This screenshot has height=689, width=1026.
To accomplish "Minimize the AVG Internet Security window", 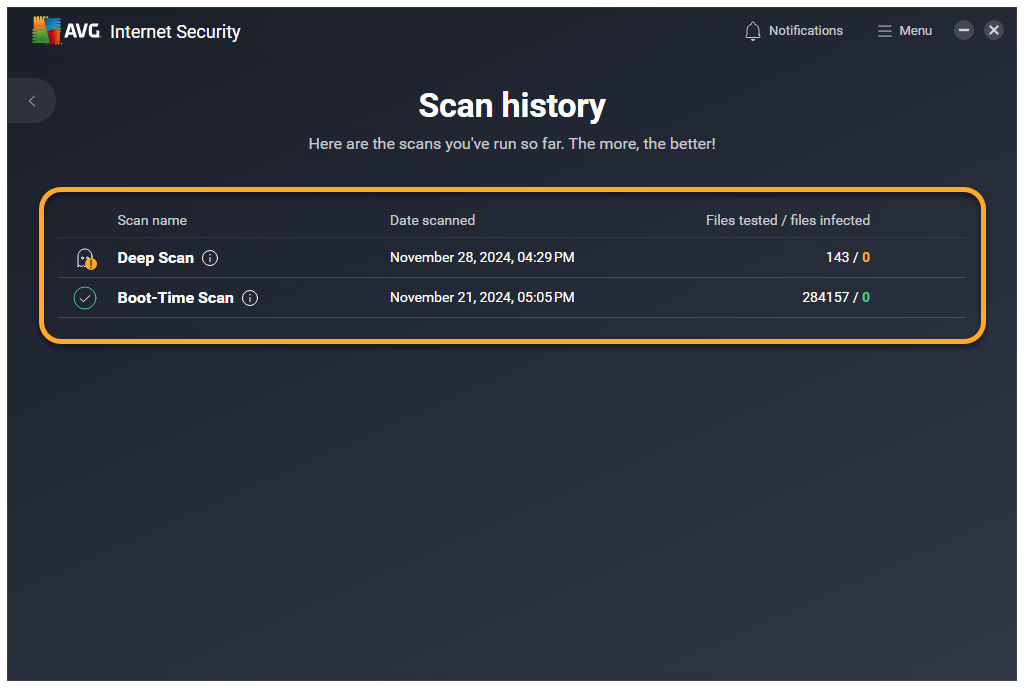I will pos(963,30).
